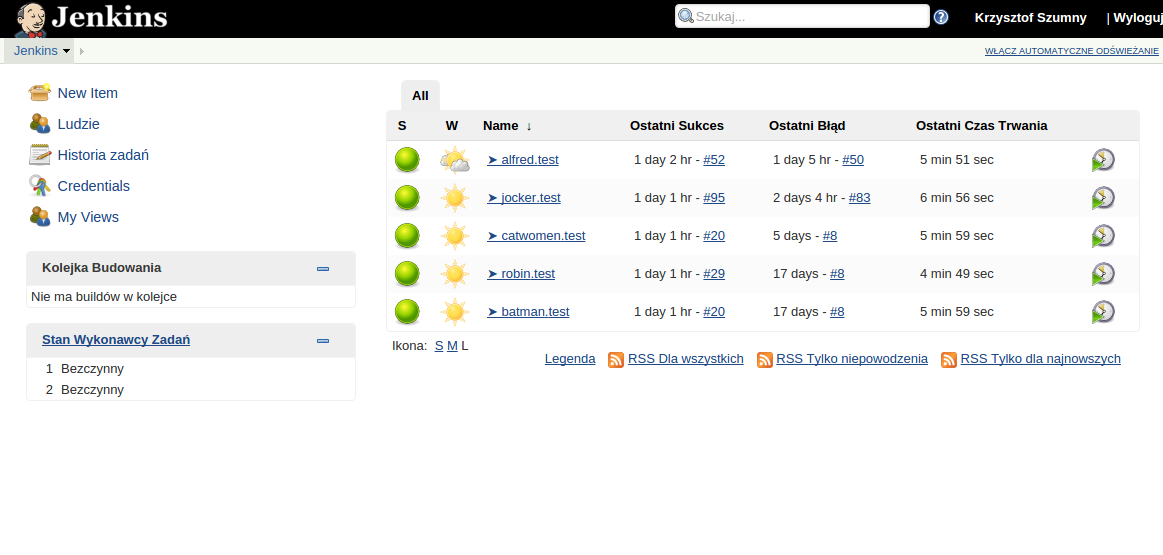Screen dimensions: 1163x555
Task: Click RSS icon for Tylko dla najnowszych
Action: point(949,360)
